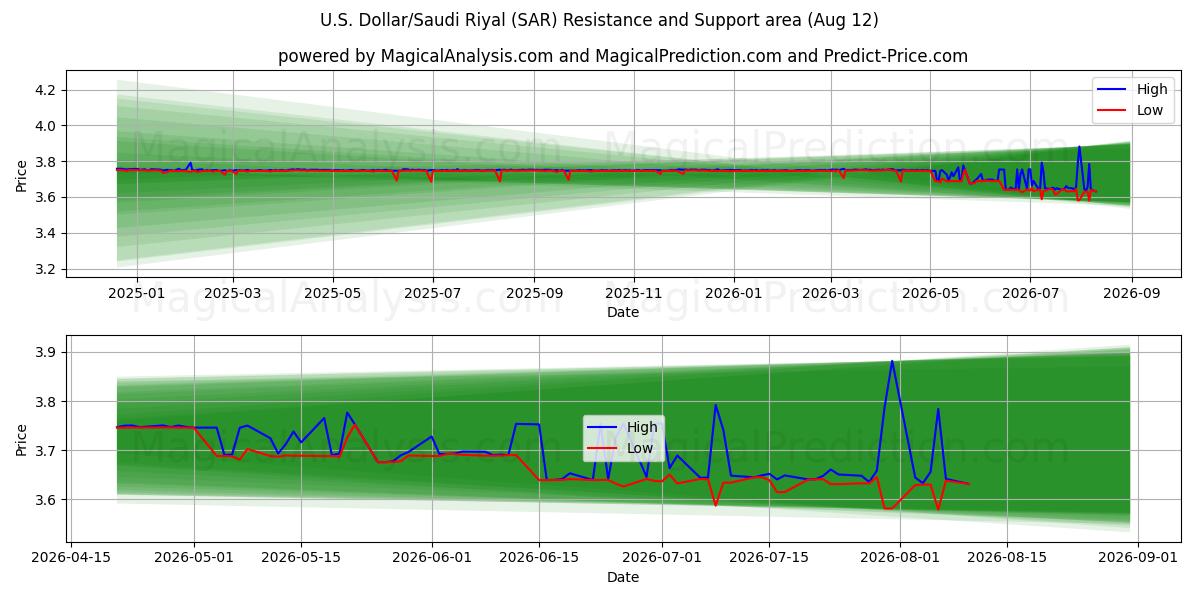Click the '2026-05-15' date tick label
The width and height of the screenshot is (1200, 600).
coord(301,559)
